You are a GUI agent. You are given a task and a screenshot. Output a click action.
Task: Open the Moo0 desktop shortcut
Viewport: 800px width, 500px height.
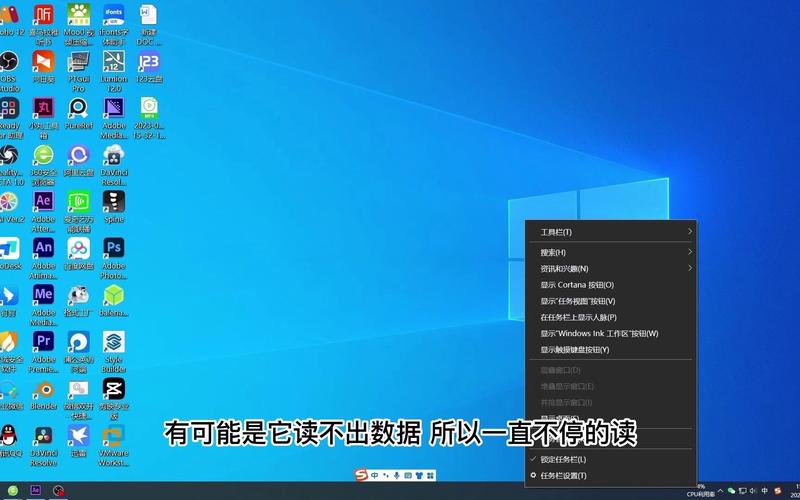pyautogui.click(x=79, y=24)
